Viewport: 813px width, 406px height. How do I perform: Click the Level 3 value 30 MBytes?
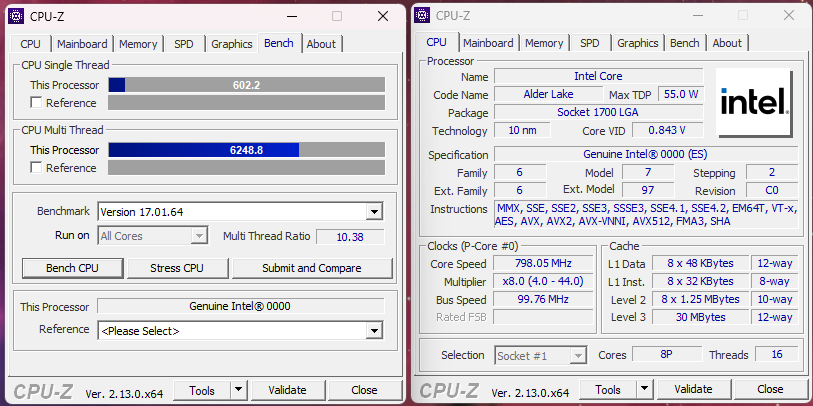pyautogui.click(x=700, y=317)
